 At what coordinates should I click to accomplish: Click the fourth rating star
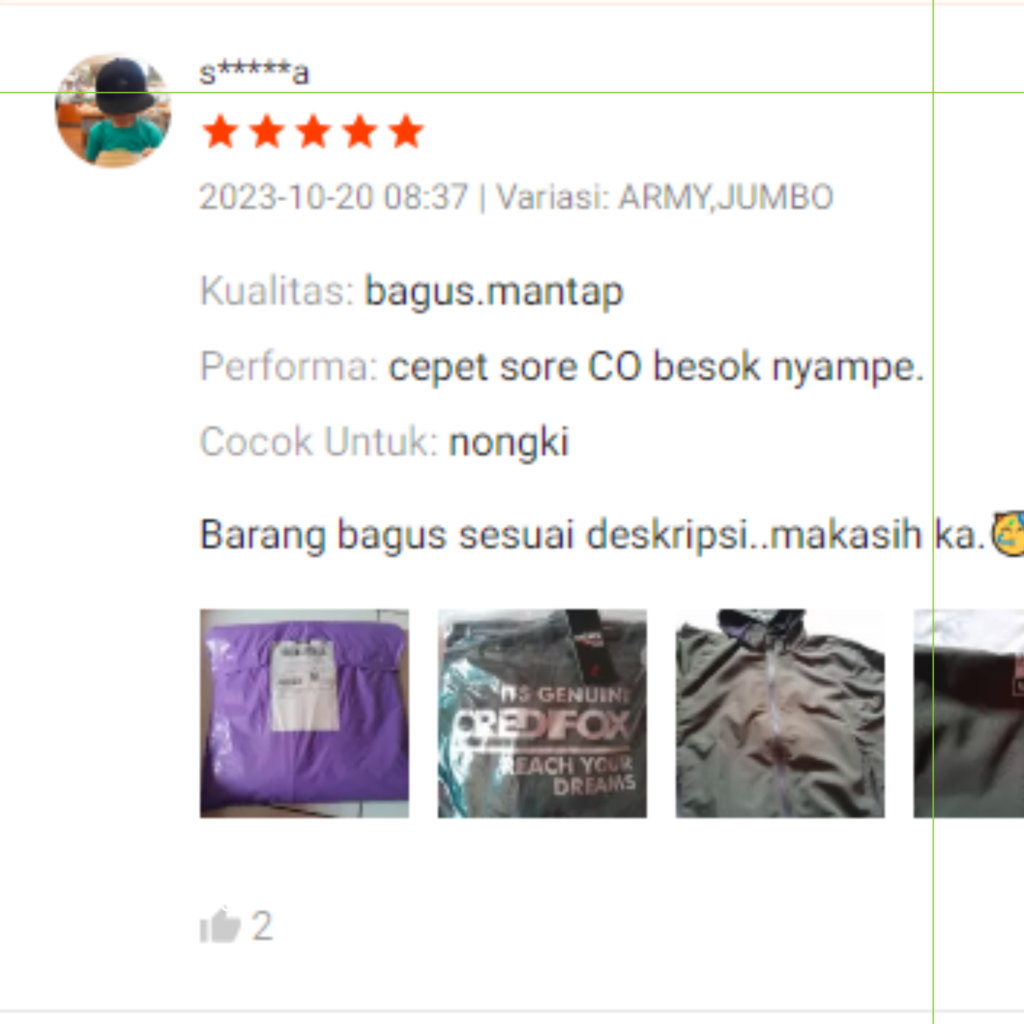tap(360, 131)
